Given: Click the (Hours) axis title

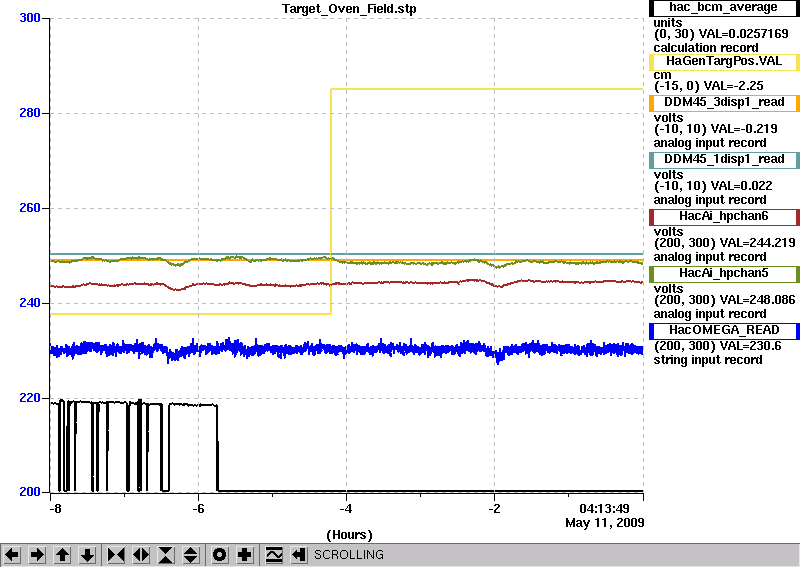Looking at the screenshot, I should tap(349, 535).
